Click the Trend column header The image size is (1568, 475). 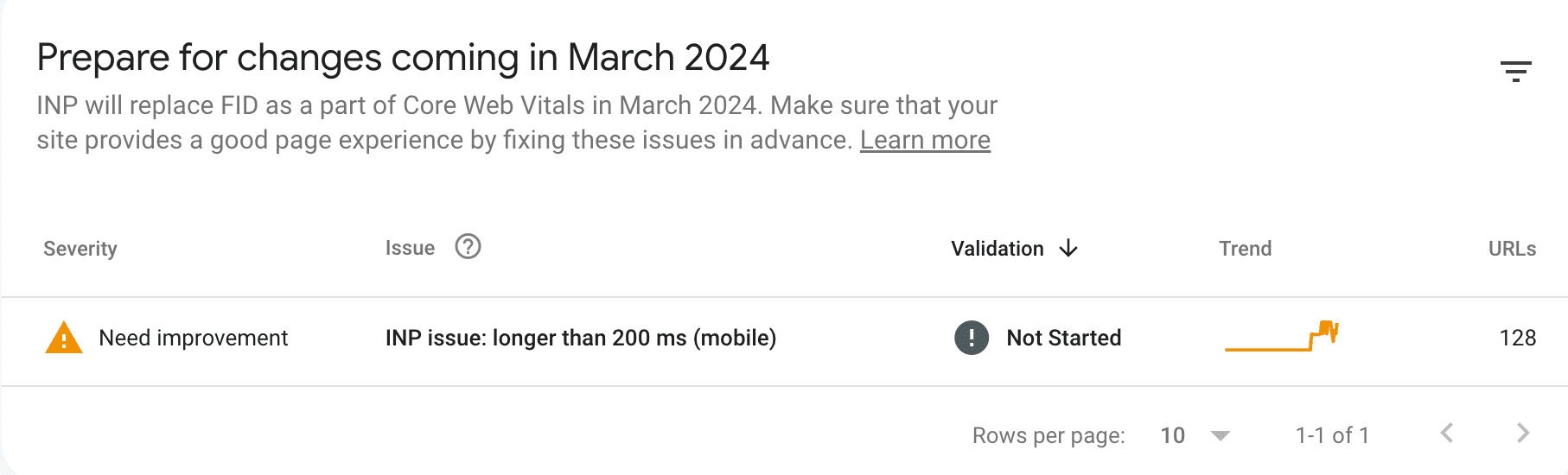pyautogui.click(x=1245, y=249)
